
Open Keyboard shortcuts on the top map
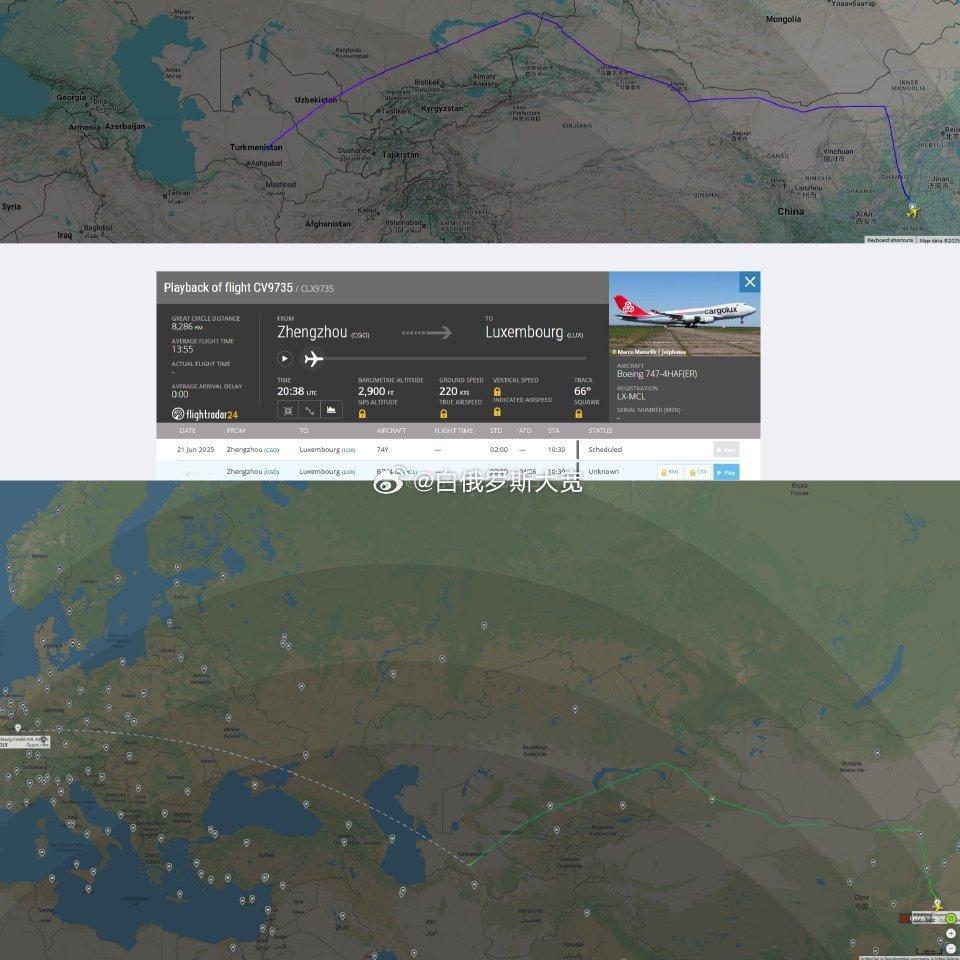click(890, 240)
